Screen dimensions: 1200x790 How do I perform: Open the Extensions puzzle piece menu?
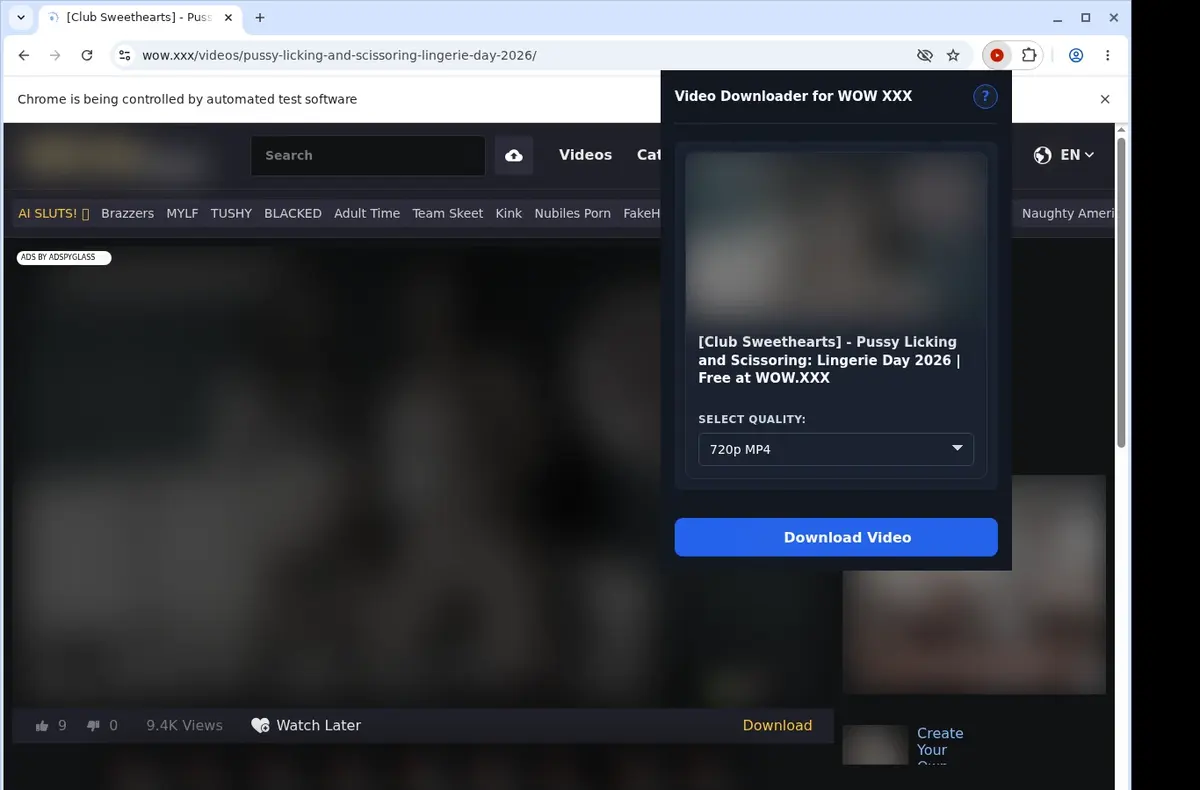[x=1028, y=55]
